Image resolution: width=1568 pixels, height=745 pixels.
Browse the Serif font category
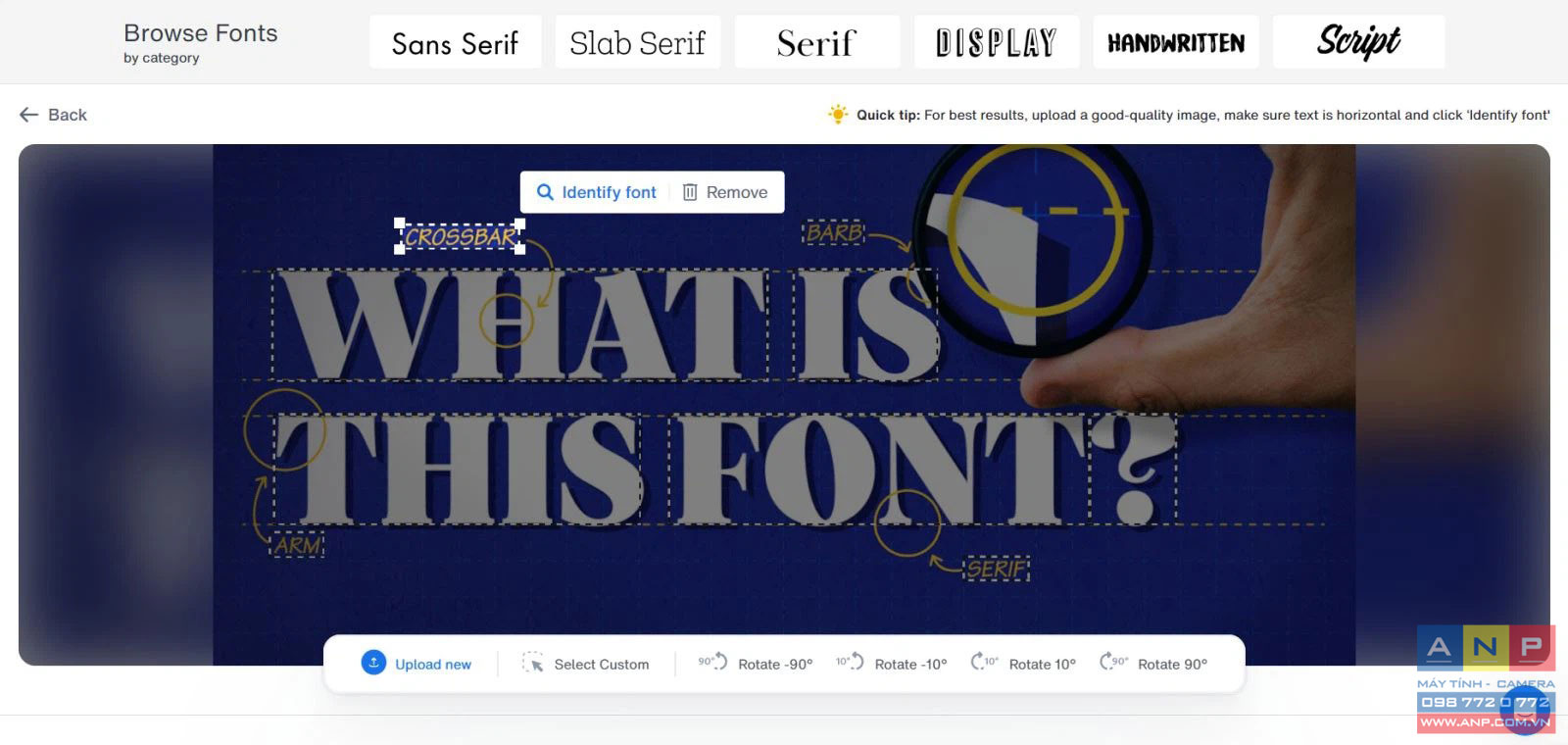point(817,42)
